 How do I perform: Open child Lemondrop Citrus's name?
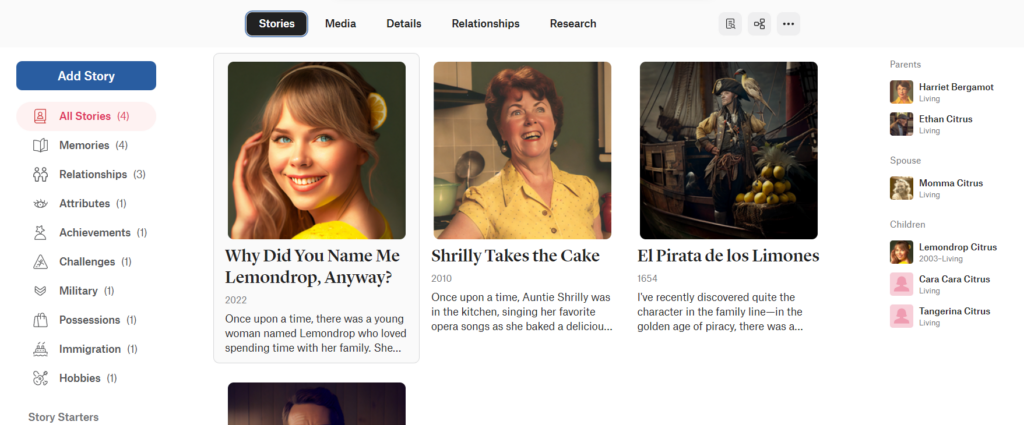[958, 247]
